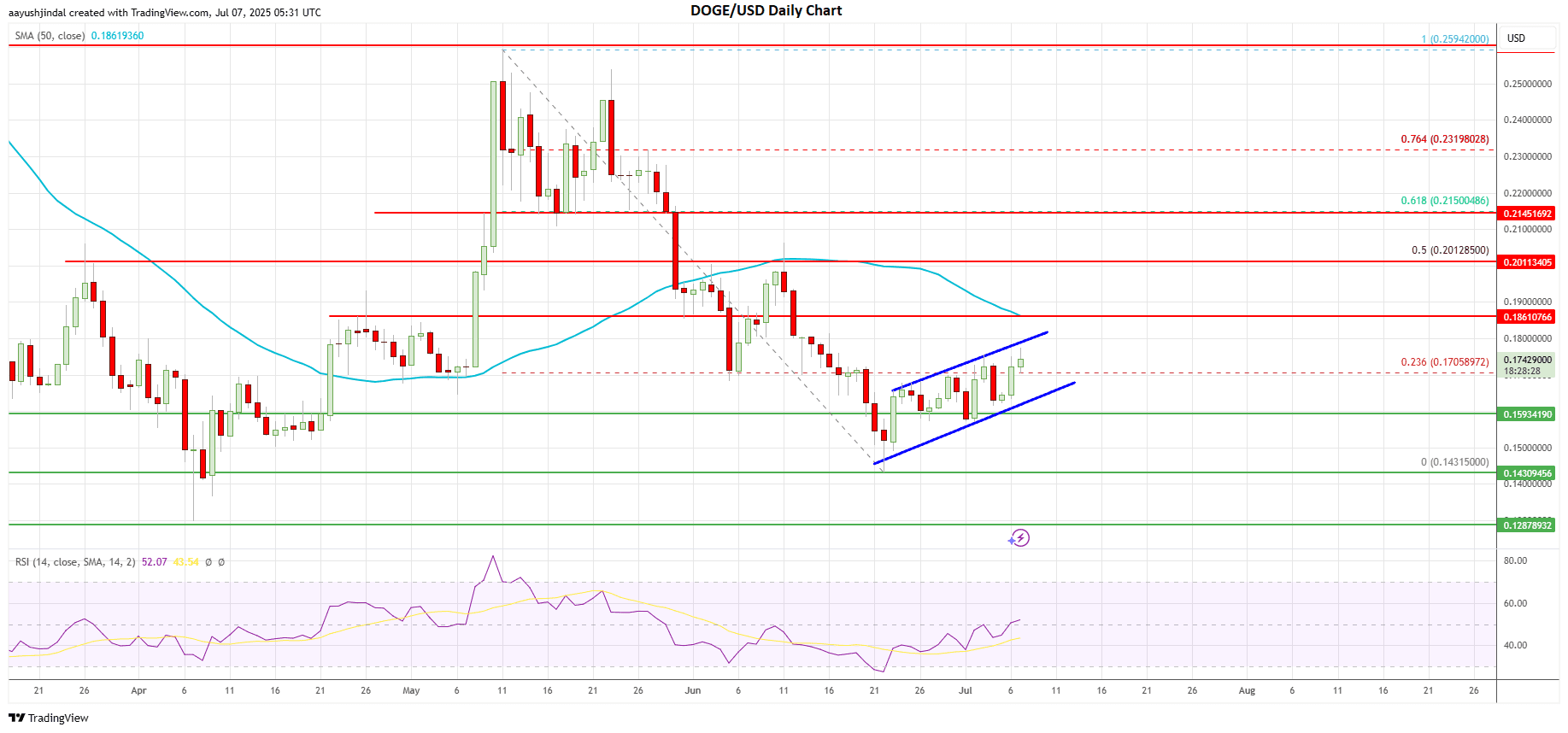Click the 0.23000000 price axis label
Image resolution: width=1568 pixels, height=733 pixels.
click(x=1527, y=156)
